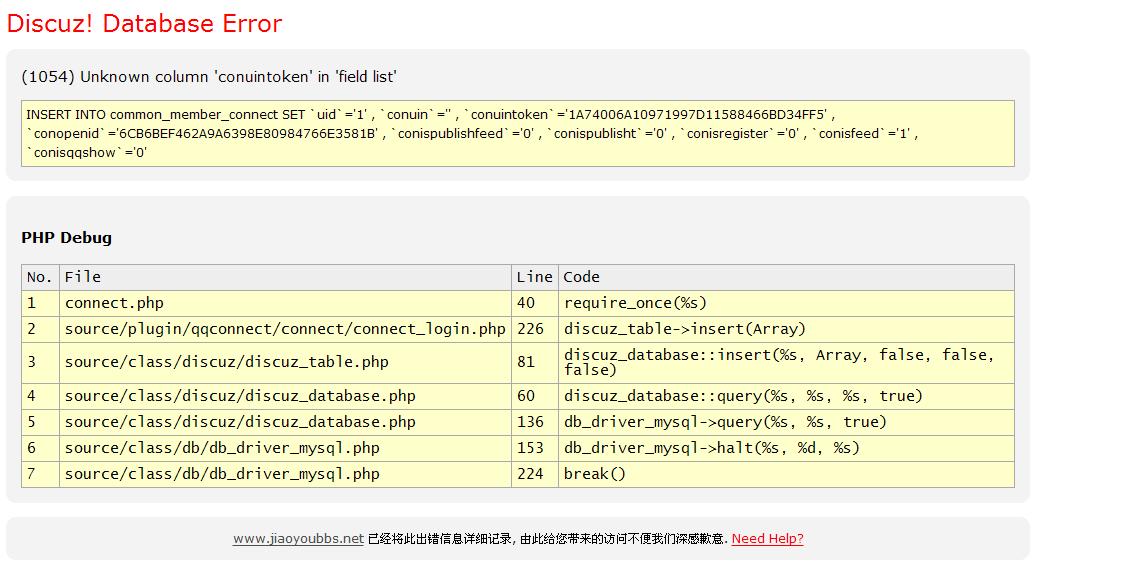Select db_driver_mysql.php file cell with line 224
The height and width of the screenshot is (575, 1145).
click(x=285, y=474)
